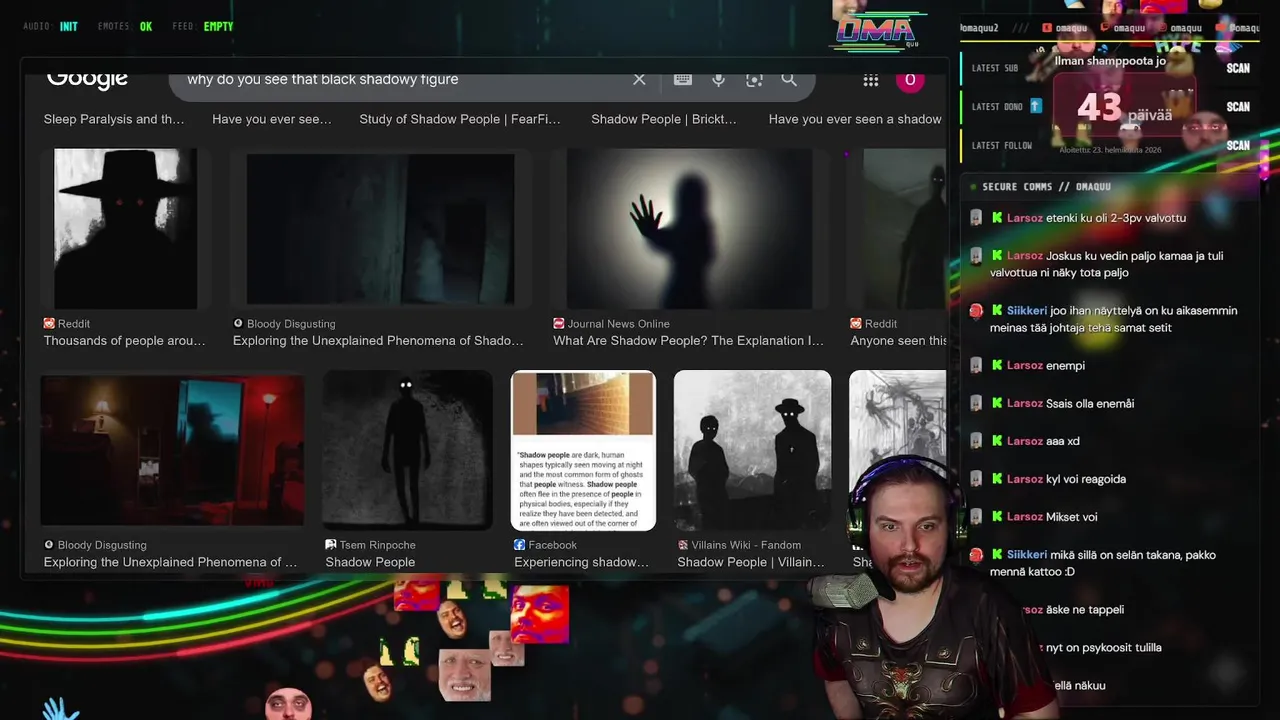Select the 'Have you ever see...' suggestion
1280x720 pixels.
[x=272, y=119]
